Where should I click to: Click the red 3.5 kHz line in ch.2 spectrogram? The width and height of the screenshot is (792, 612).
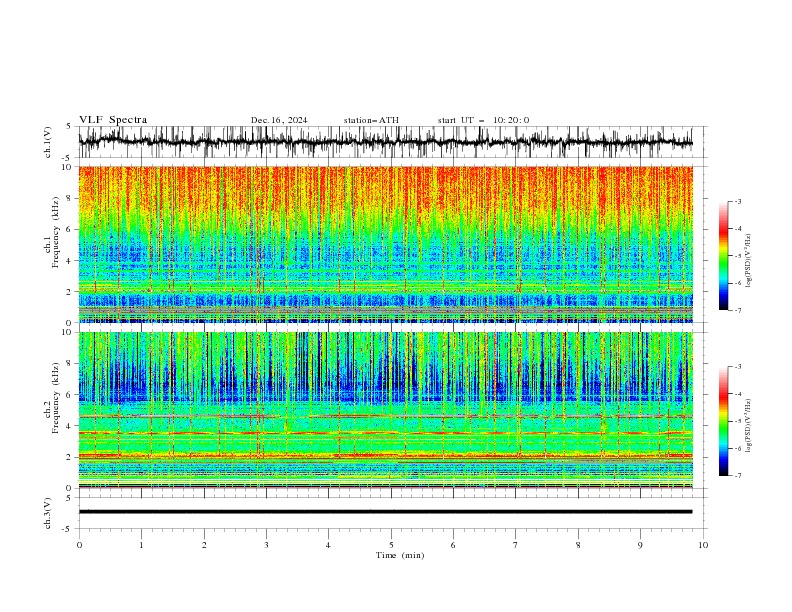tap(385, 433)
